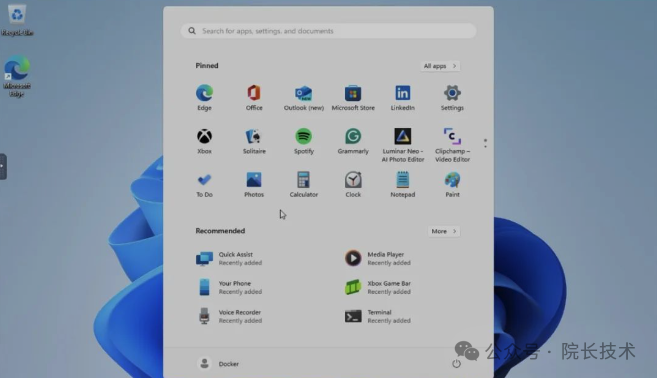657x378 pixels.
Task: Open Photos app
Action: coord(254,184)
